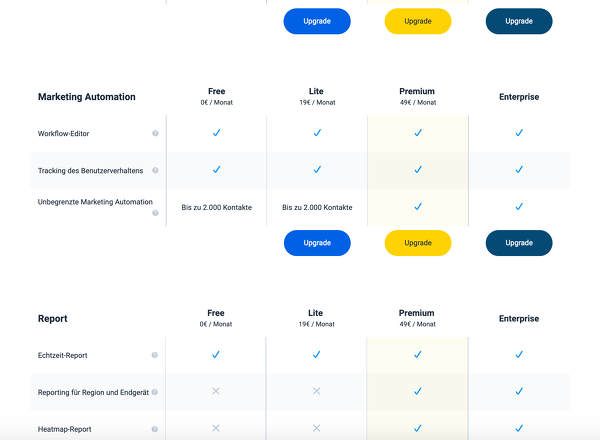Click Premium checkmark for Unbegrenzte Marketing Automation
The height and width of the screenshot is (440, 600).
[x=418, y=207]
